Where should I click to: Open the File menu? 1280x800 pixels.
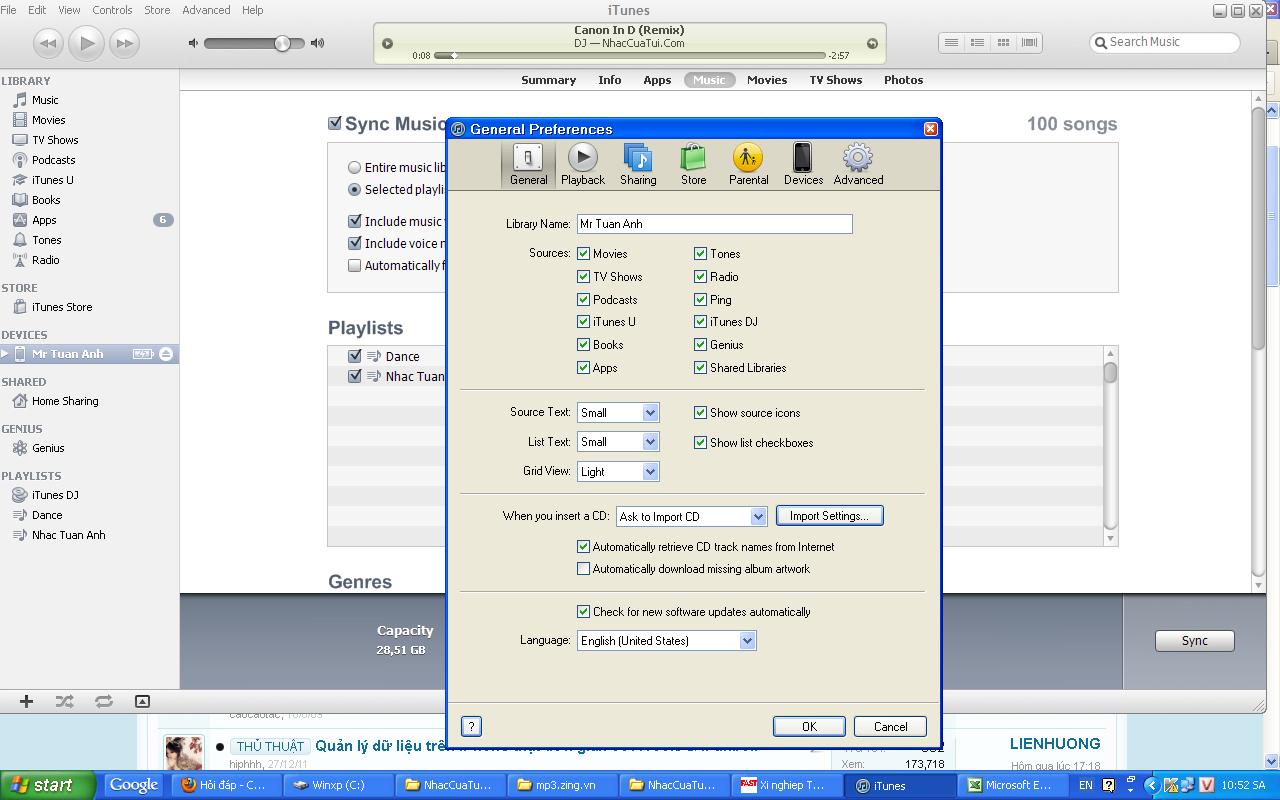8,10
